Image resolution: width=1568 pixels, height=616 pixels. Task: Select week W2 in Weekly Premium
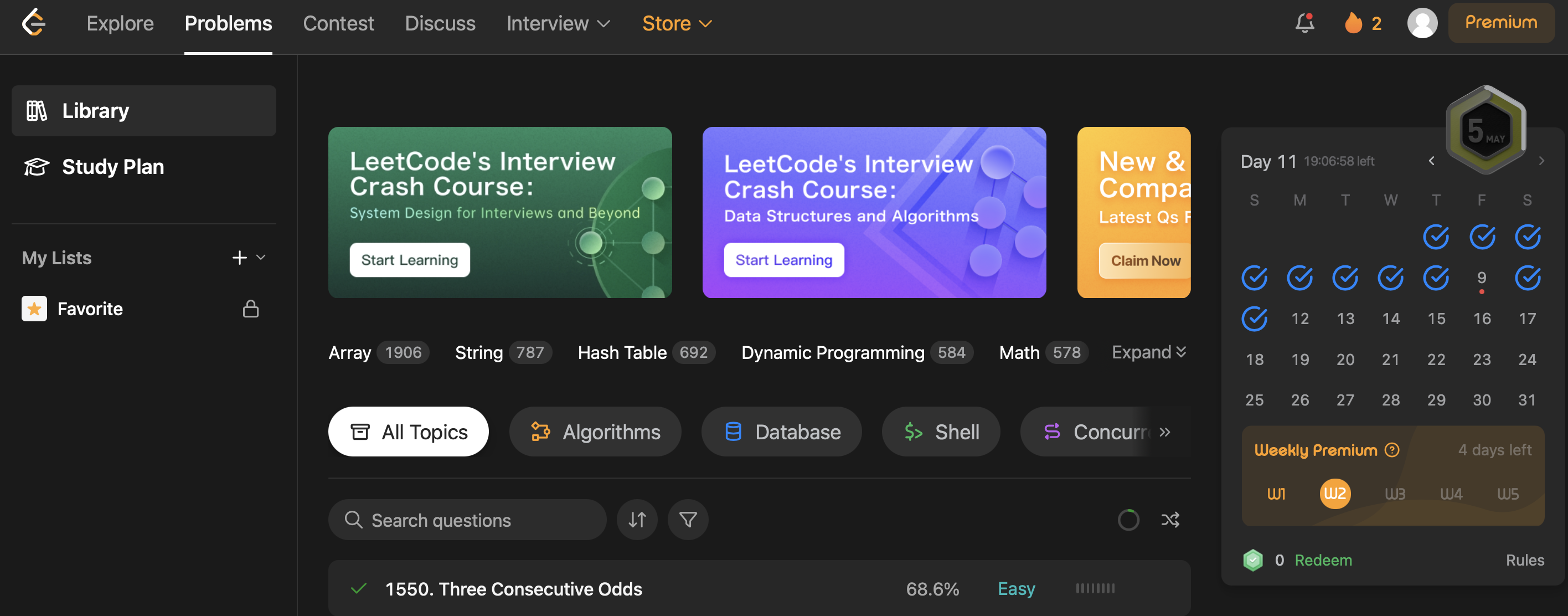coord(1334,494)
